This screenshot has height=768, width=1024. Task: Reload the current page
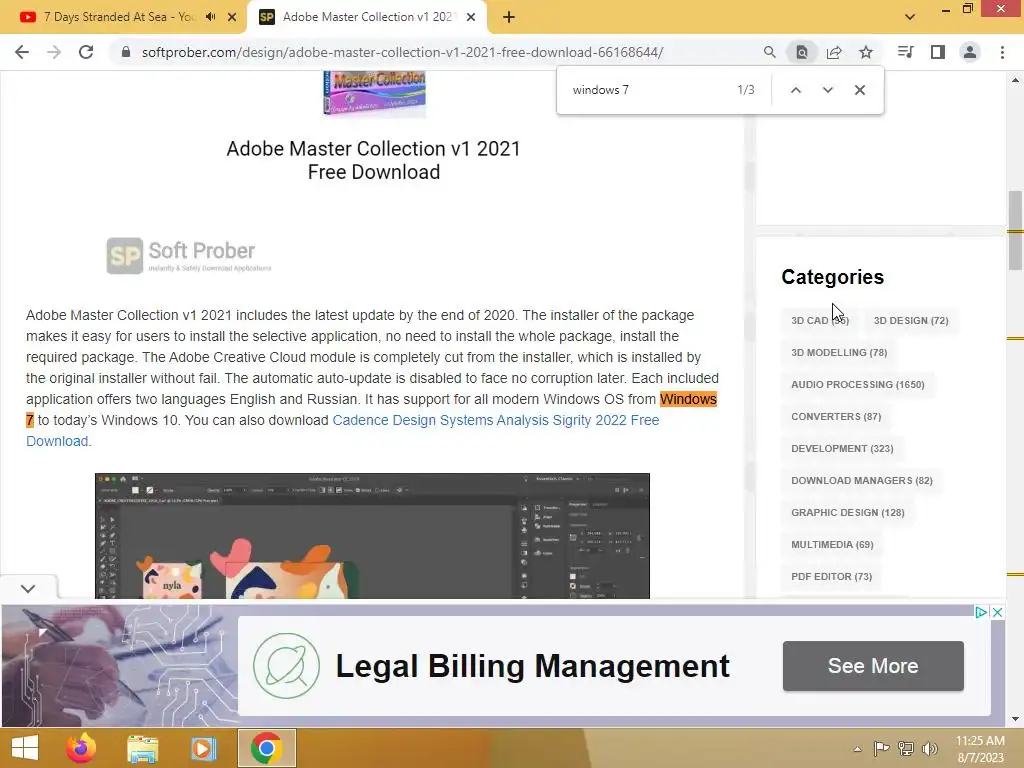86,52
